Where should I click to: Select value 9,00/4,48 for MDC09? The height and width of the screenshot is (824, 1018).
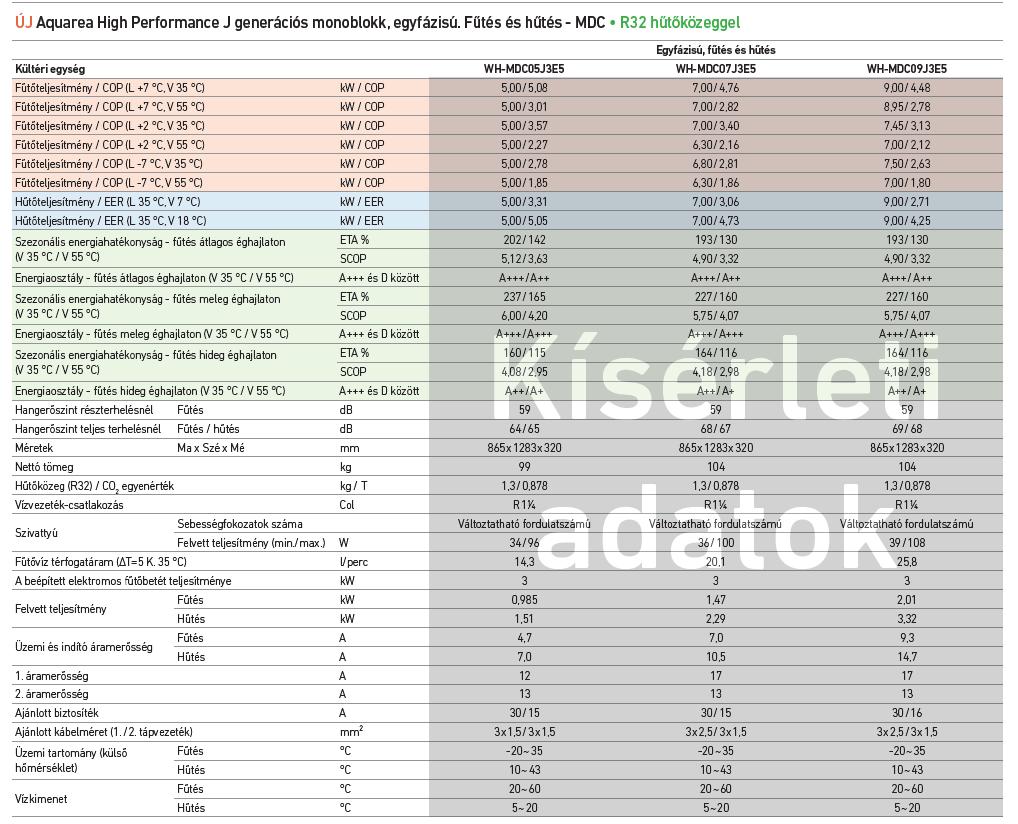(x=907, y=88)
